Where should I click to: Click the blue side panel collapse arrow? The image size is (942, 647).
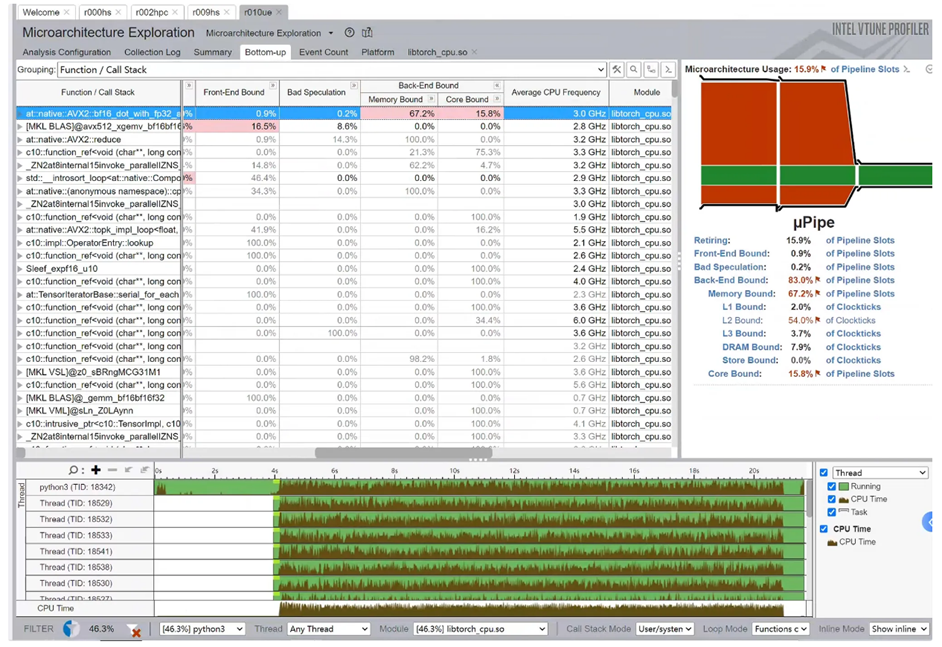928,521
